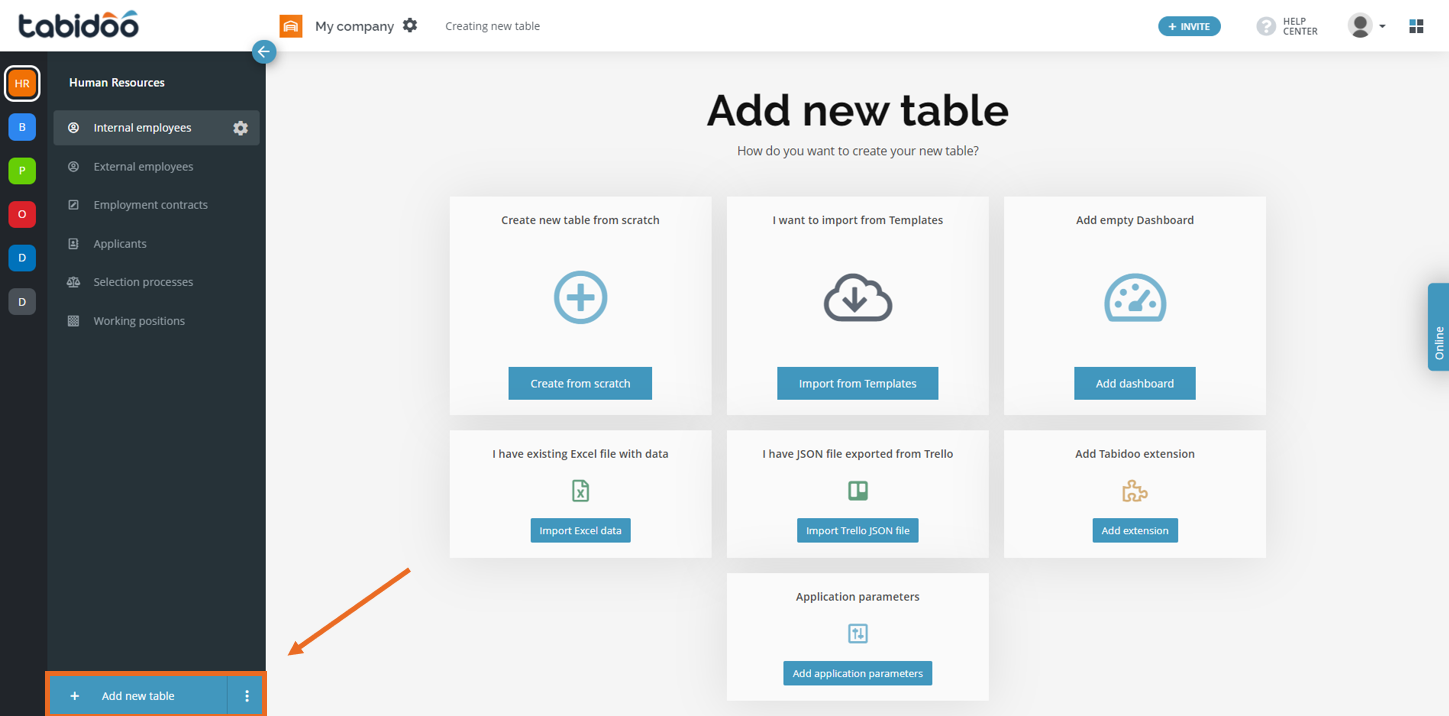Open the blue B application icon

coord(22,127)
